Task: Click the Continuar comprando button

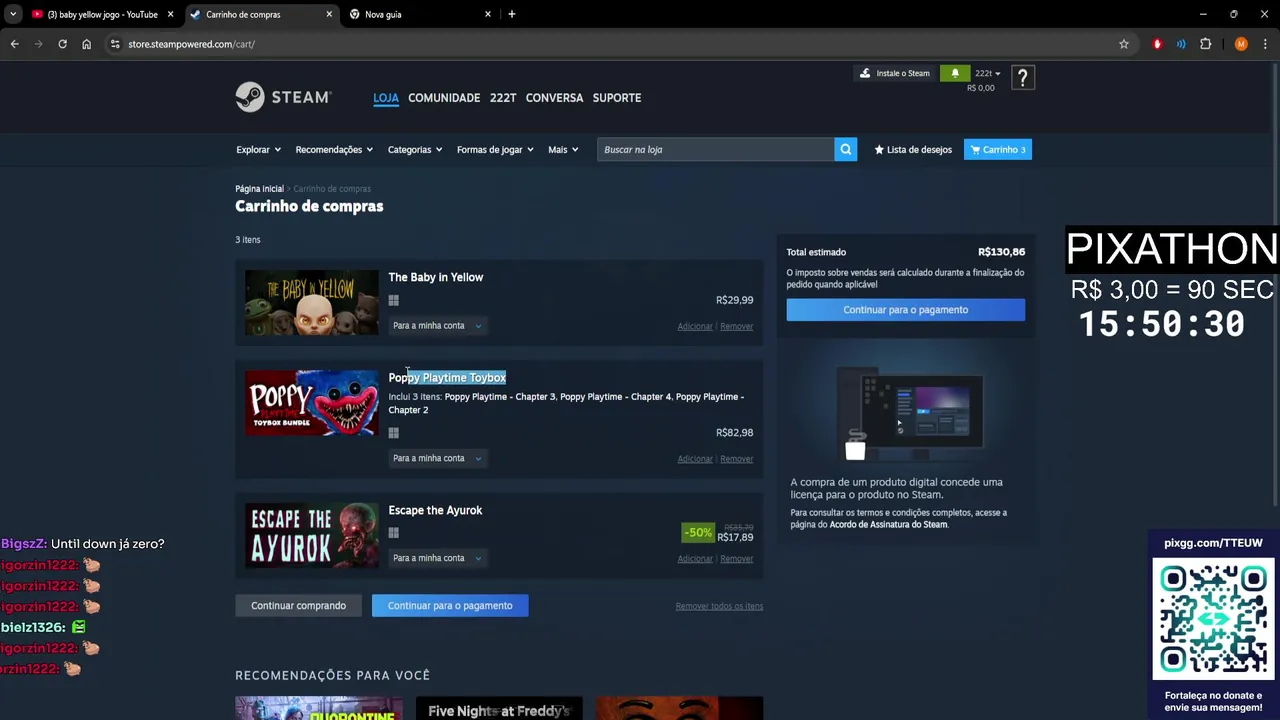Action: point(298,605)
